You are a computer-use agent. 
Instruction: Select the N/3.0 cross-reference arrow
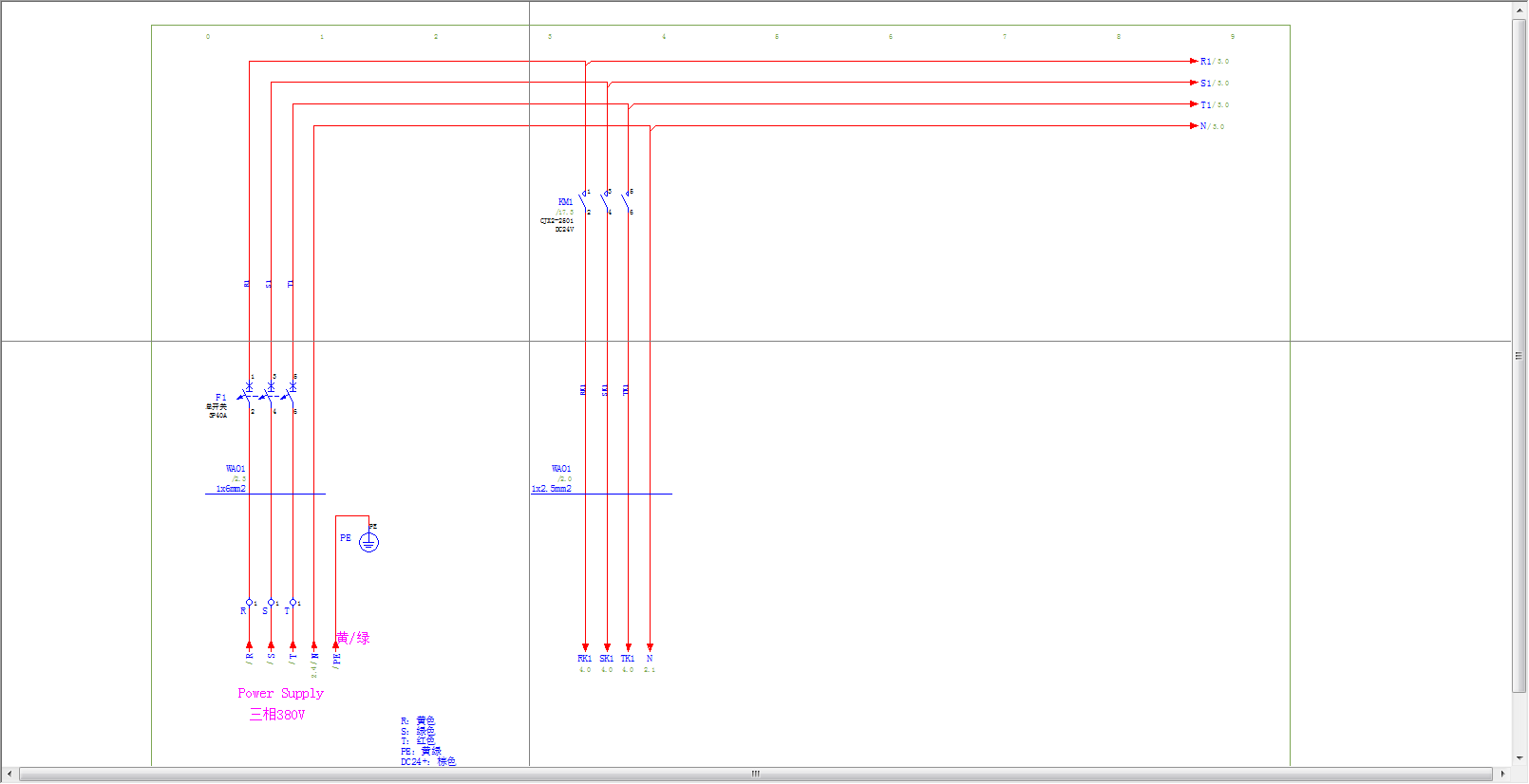point(1195,125)
